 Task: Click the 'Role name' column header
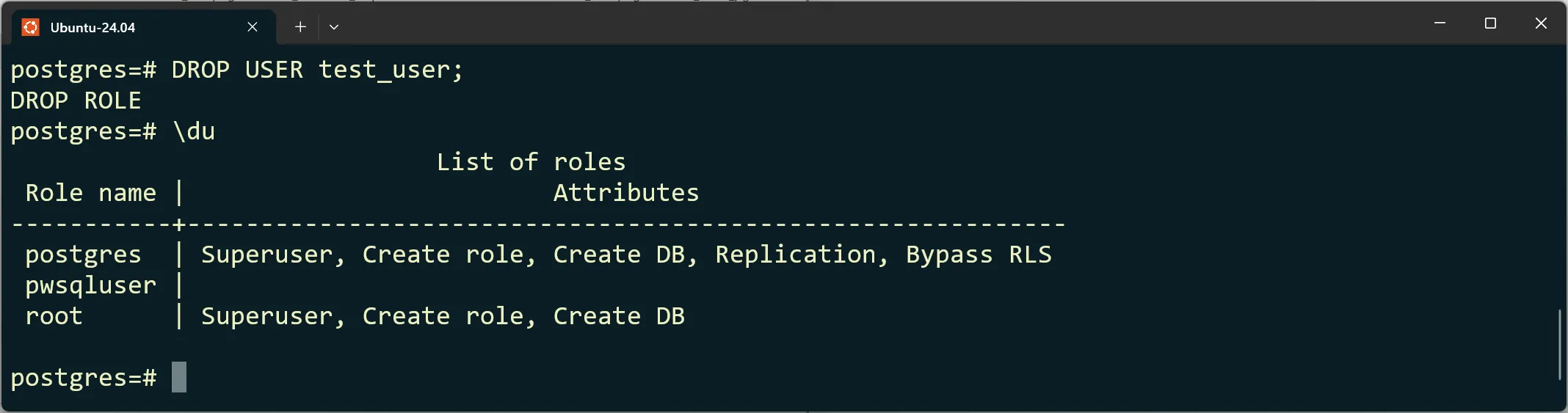[90, 193]
